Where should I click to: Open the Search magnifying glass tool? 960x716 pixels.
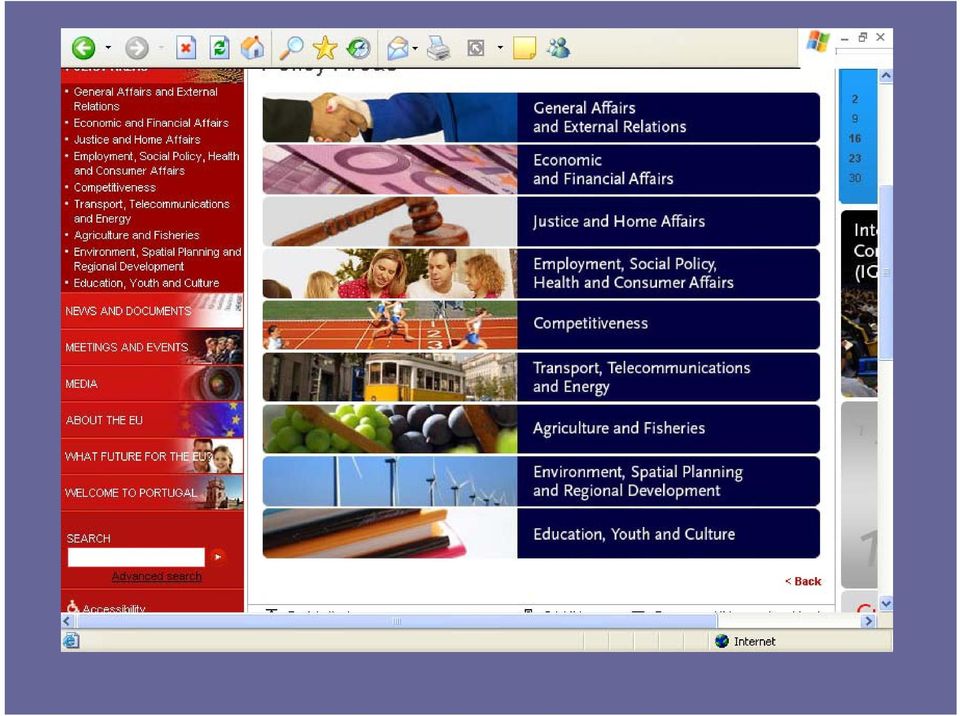(291, 48)
